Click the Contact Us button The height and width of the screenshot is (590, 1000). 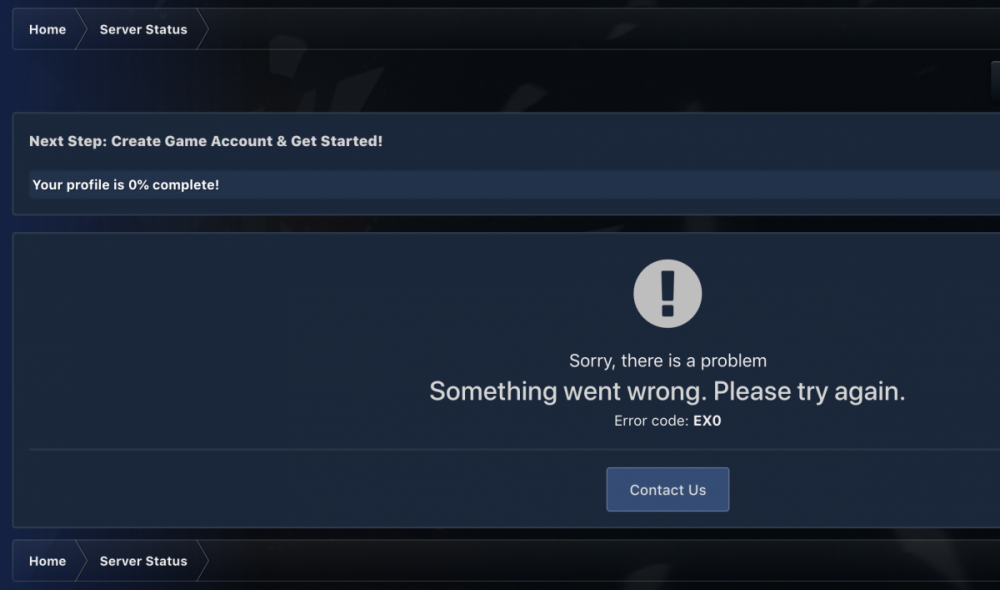[x=667, y=489]
